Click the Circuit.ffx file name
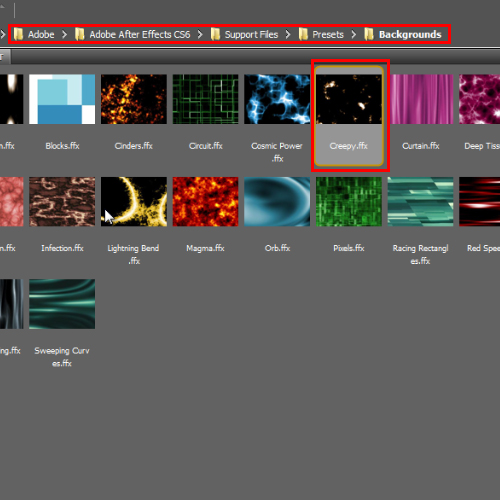Viewport: 500px width, 500px height. (x=206, y=146)
